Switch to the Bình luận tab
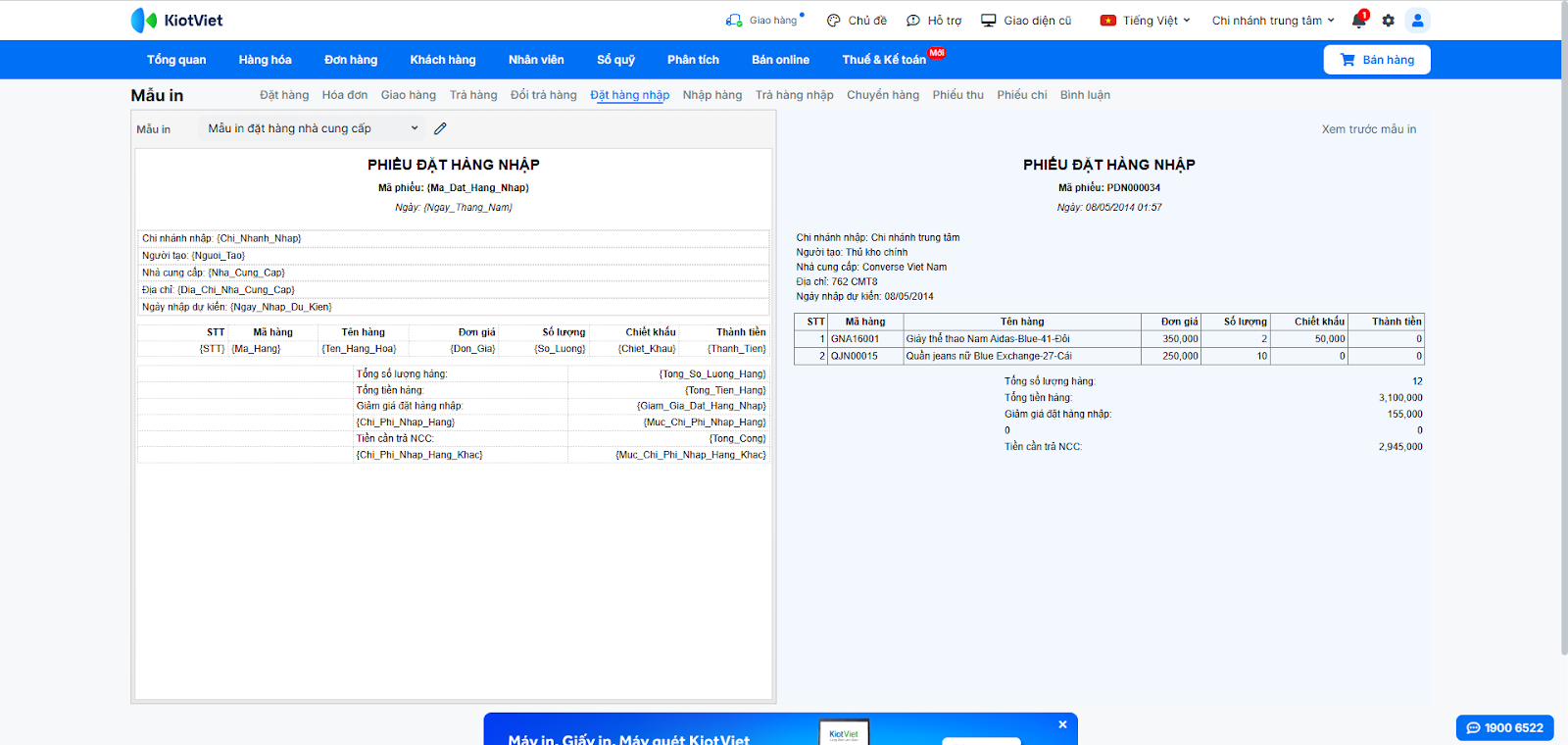Viewport: 1568px width, 745px height. click(1085, 95)
